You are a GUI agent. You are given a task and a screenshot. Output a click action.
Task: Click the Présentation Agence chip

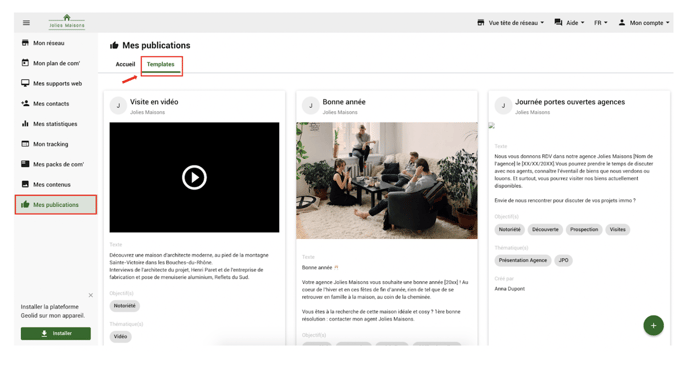[523, 260]
